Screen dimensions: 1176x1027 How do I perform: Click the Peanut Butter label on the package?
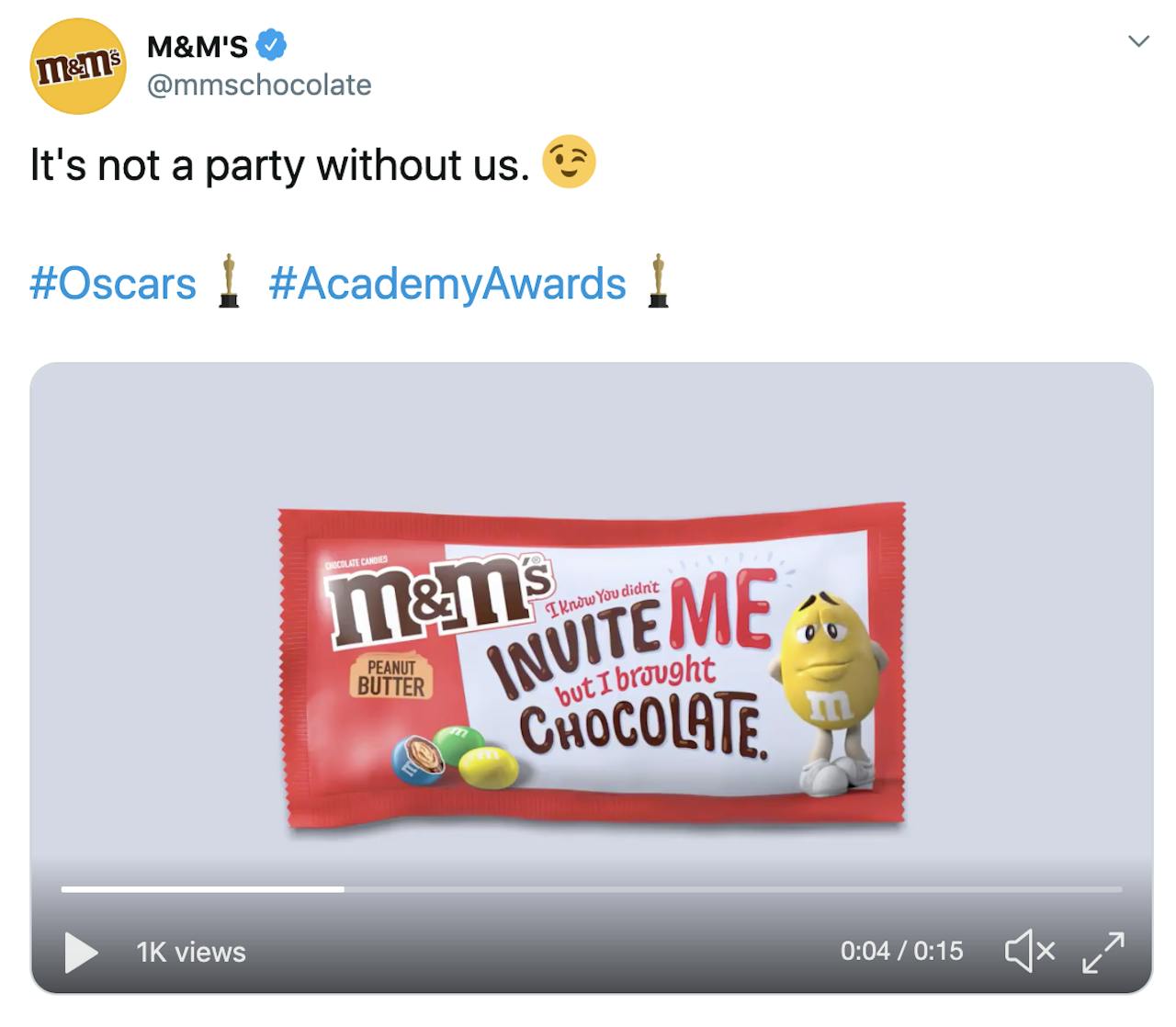coord(391,678)
